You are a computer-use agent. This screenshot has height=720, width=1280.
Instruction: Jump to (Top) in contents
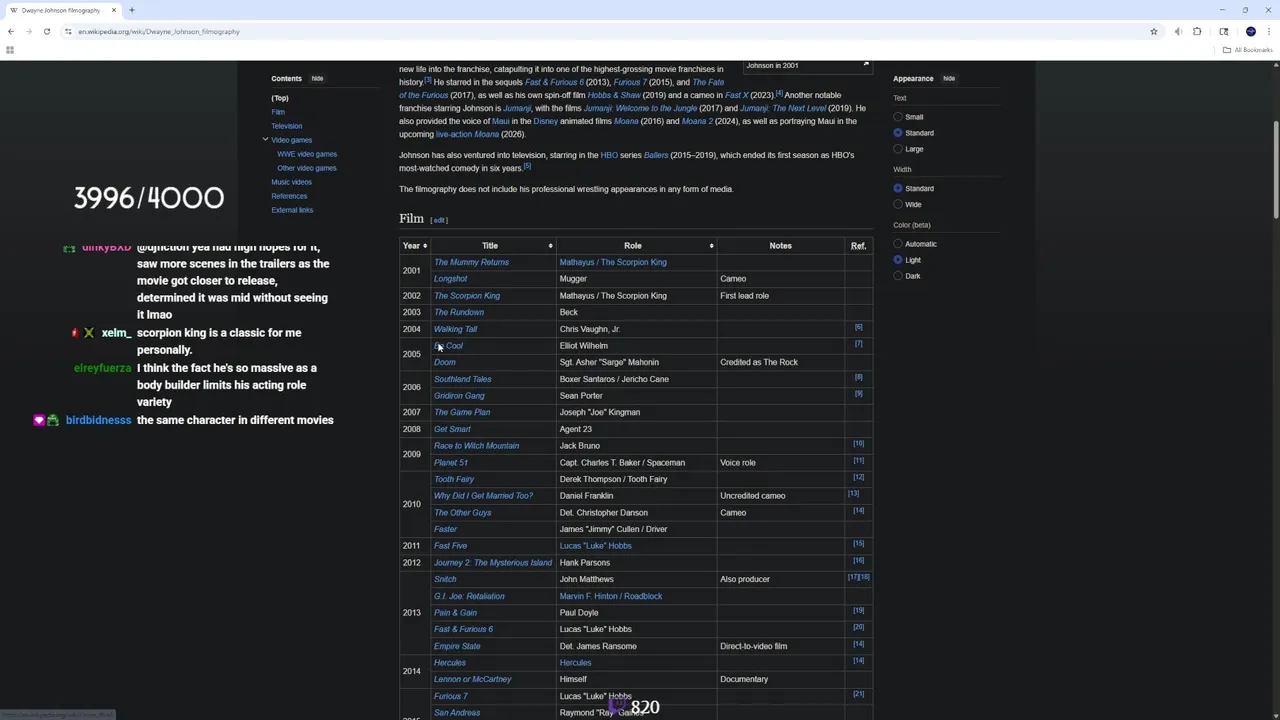click(x=280, y=98)
